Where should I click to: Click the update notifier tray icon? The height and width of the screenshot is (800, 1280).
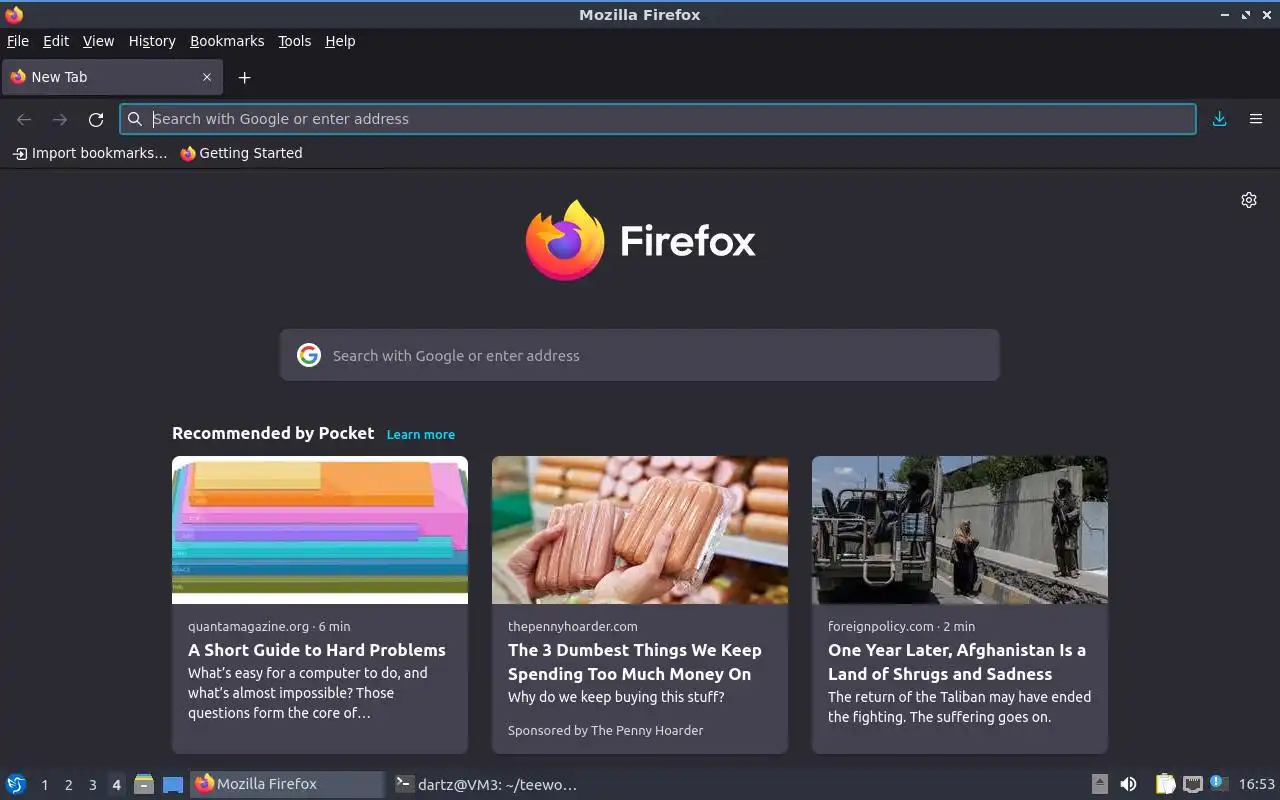1217,783
